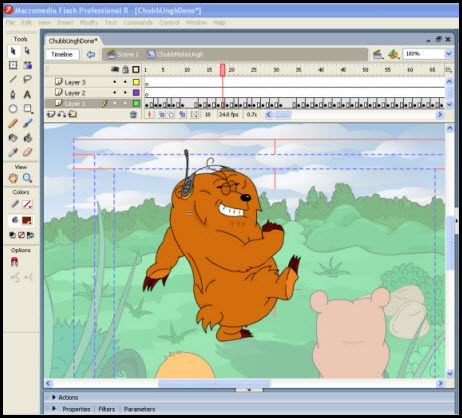This screenshot has width=462, height=418.
Task: Open the File menu
Action: (10, 23)
